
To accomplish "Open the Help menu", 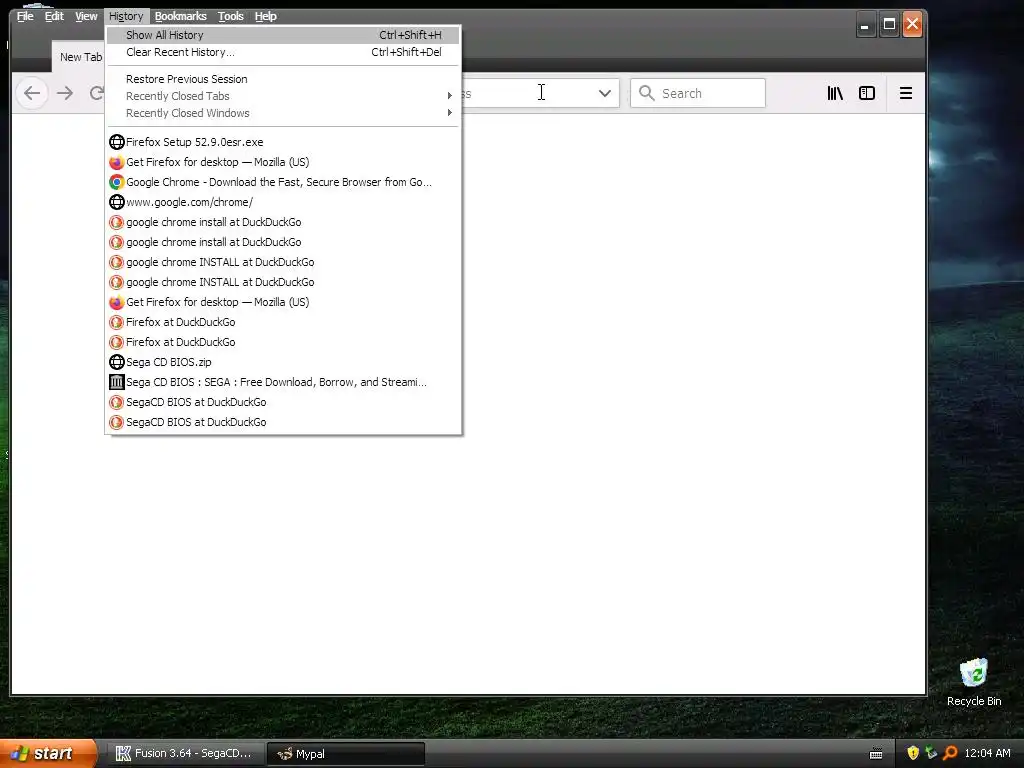I will (266, 16).
